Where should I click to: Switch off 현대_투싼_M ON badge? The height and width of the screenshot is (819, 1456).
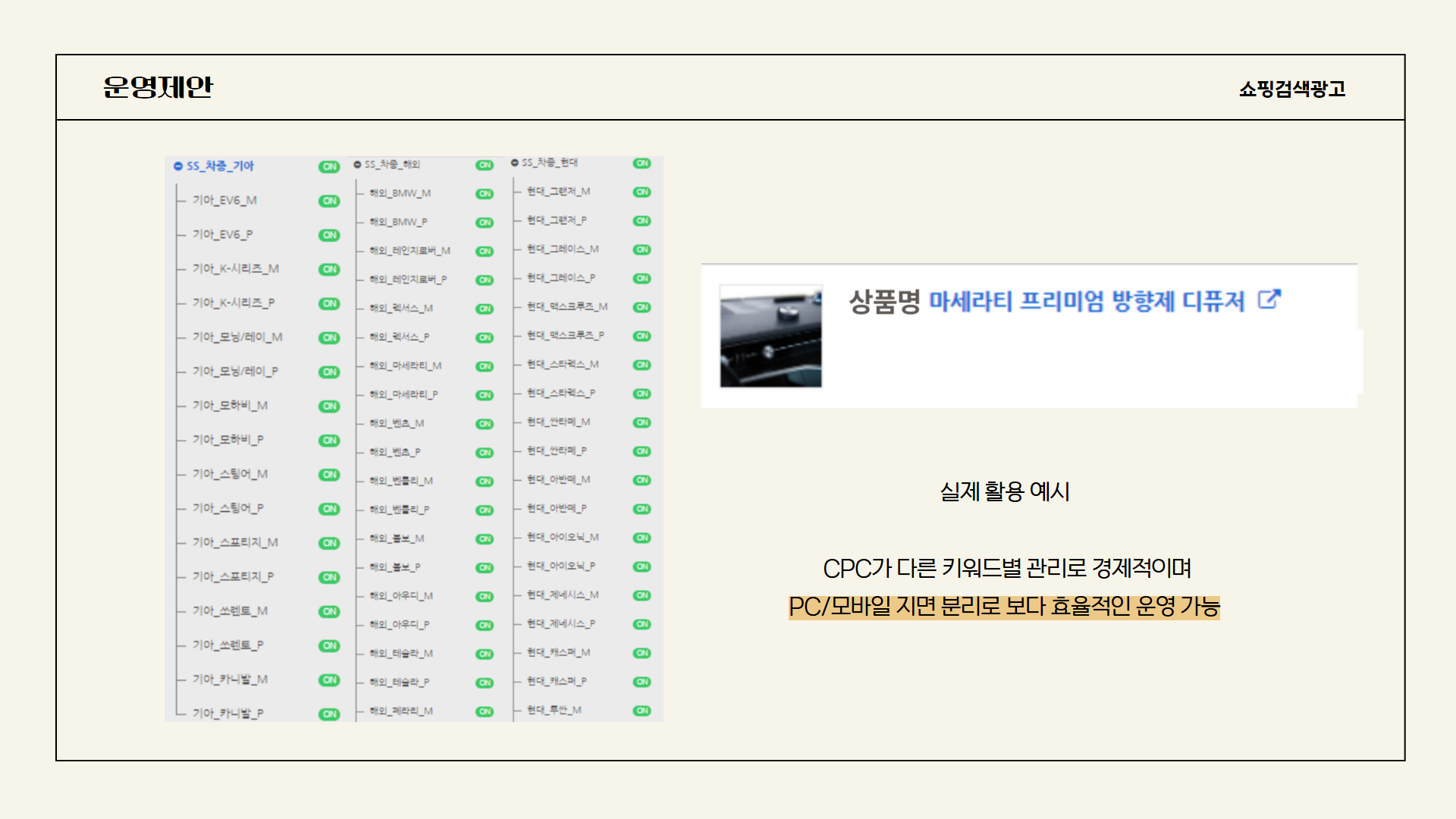(x=642, y=711)
